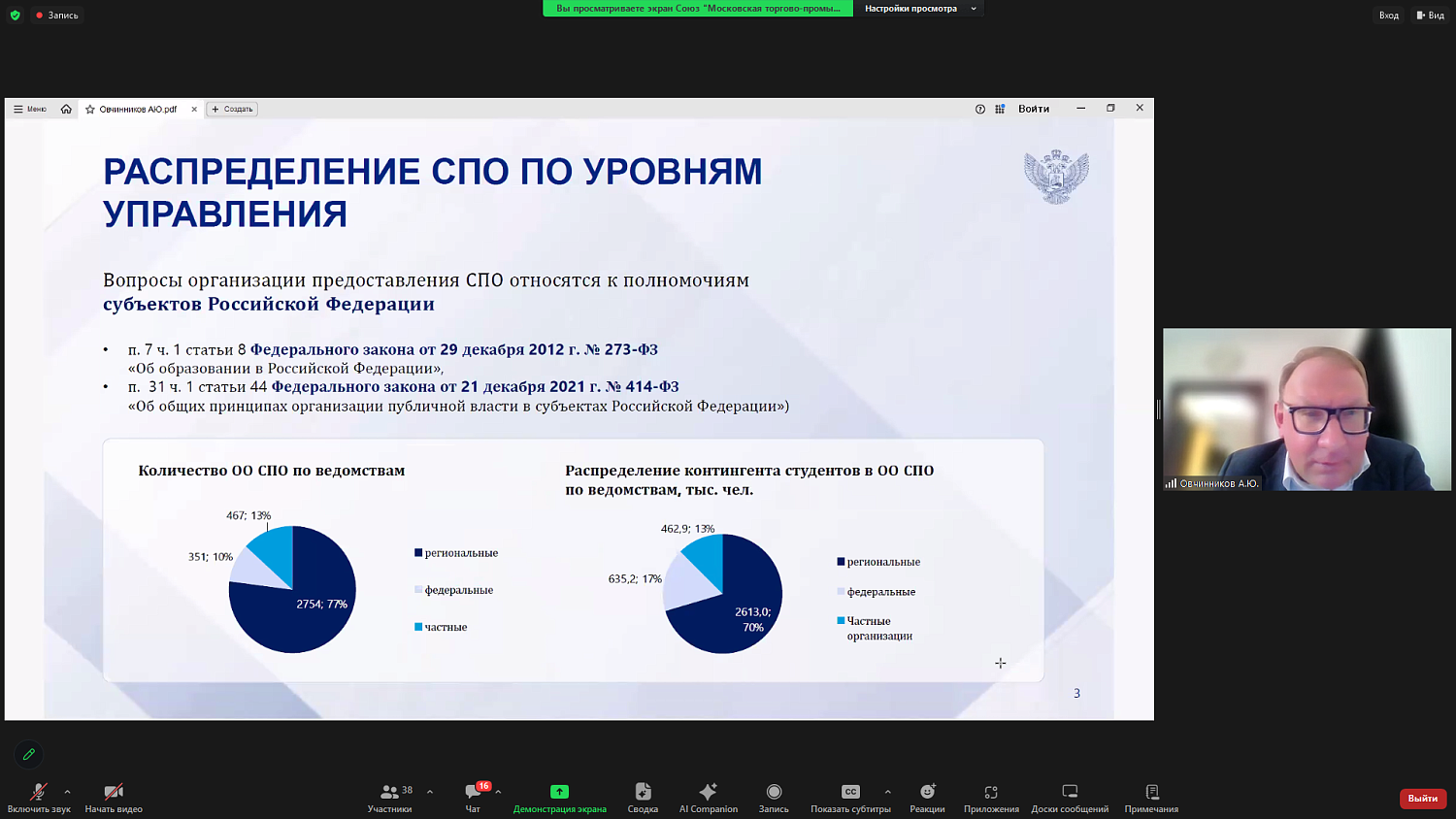
Task: Open the Приложения panel
Action: 989,798
